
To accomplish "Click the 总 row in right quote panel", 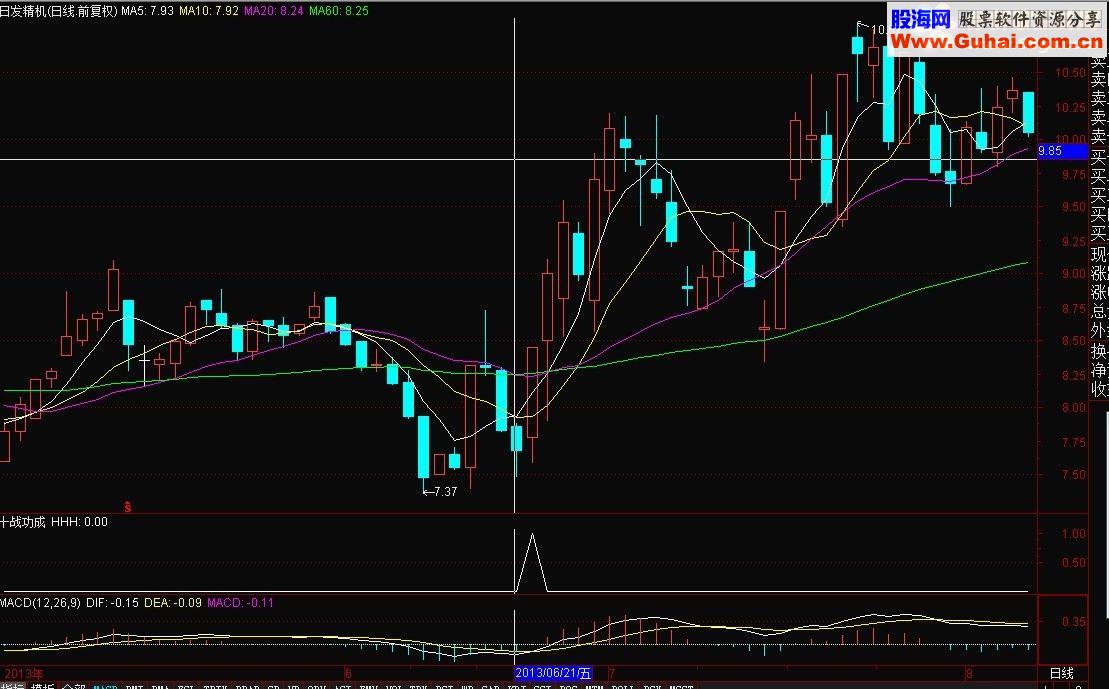I will [1099, 311].
